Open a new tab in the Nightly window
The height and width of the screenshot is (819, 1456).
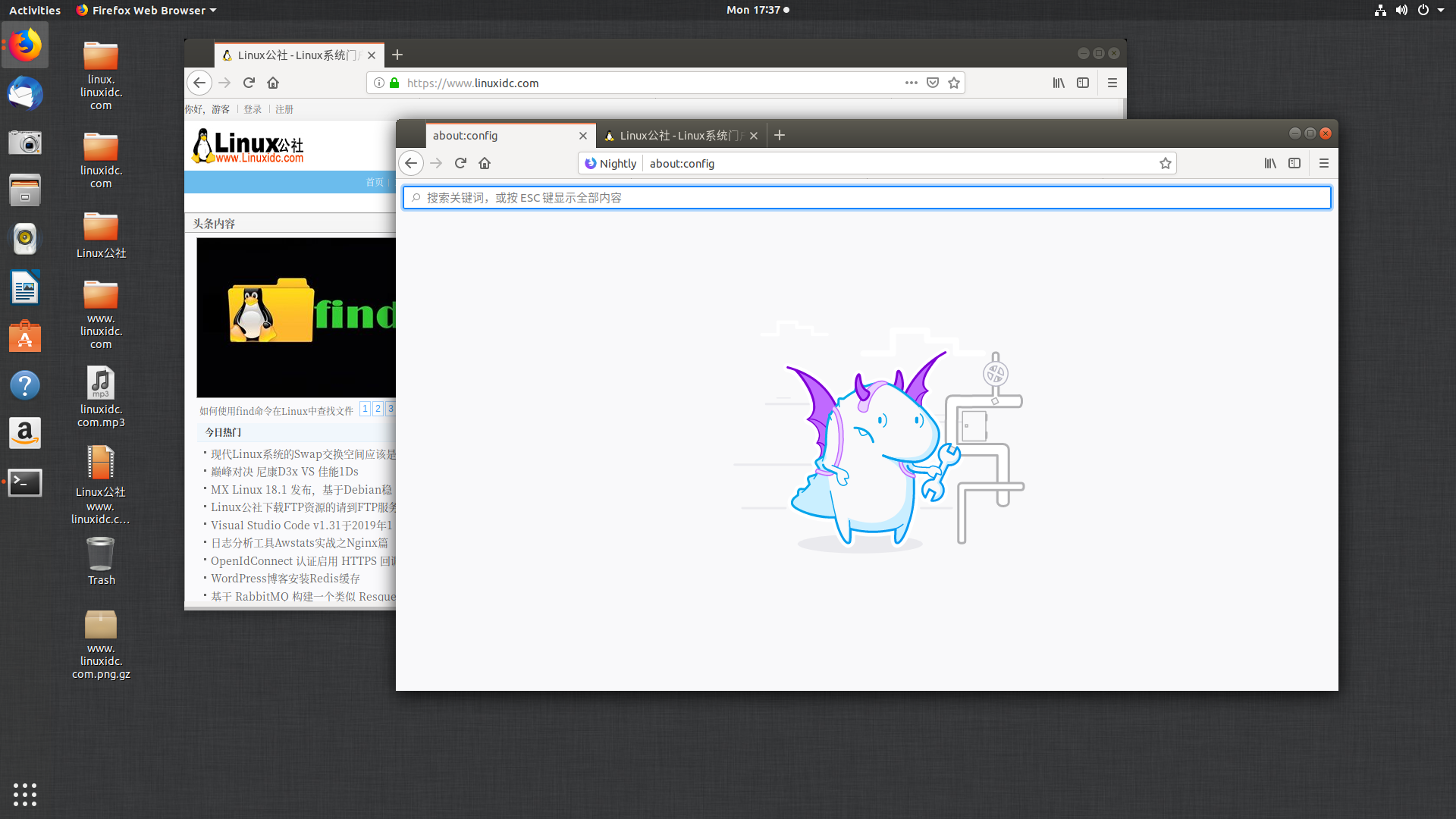[x=780, y=135]
